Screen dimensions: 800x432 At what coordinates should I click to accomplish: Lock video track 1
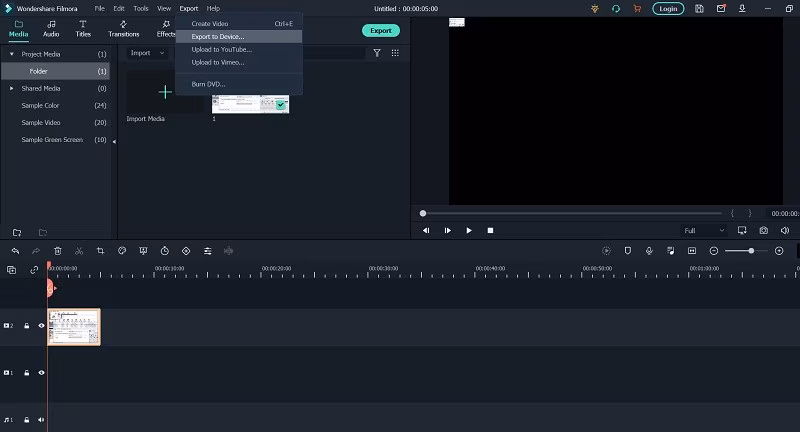(x=27, y=373)
